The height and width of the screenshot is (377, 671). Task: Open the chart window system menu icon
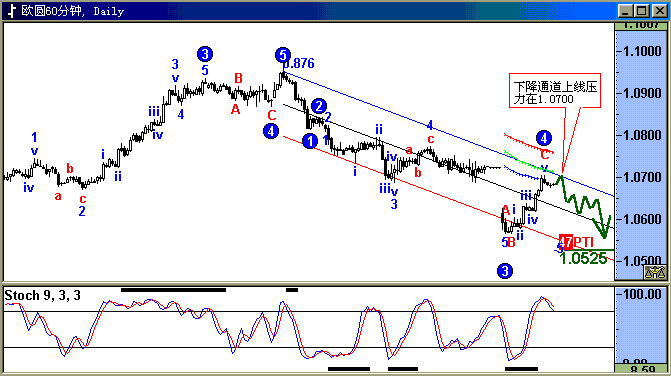click(x=12, y=10)
